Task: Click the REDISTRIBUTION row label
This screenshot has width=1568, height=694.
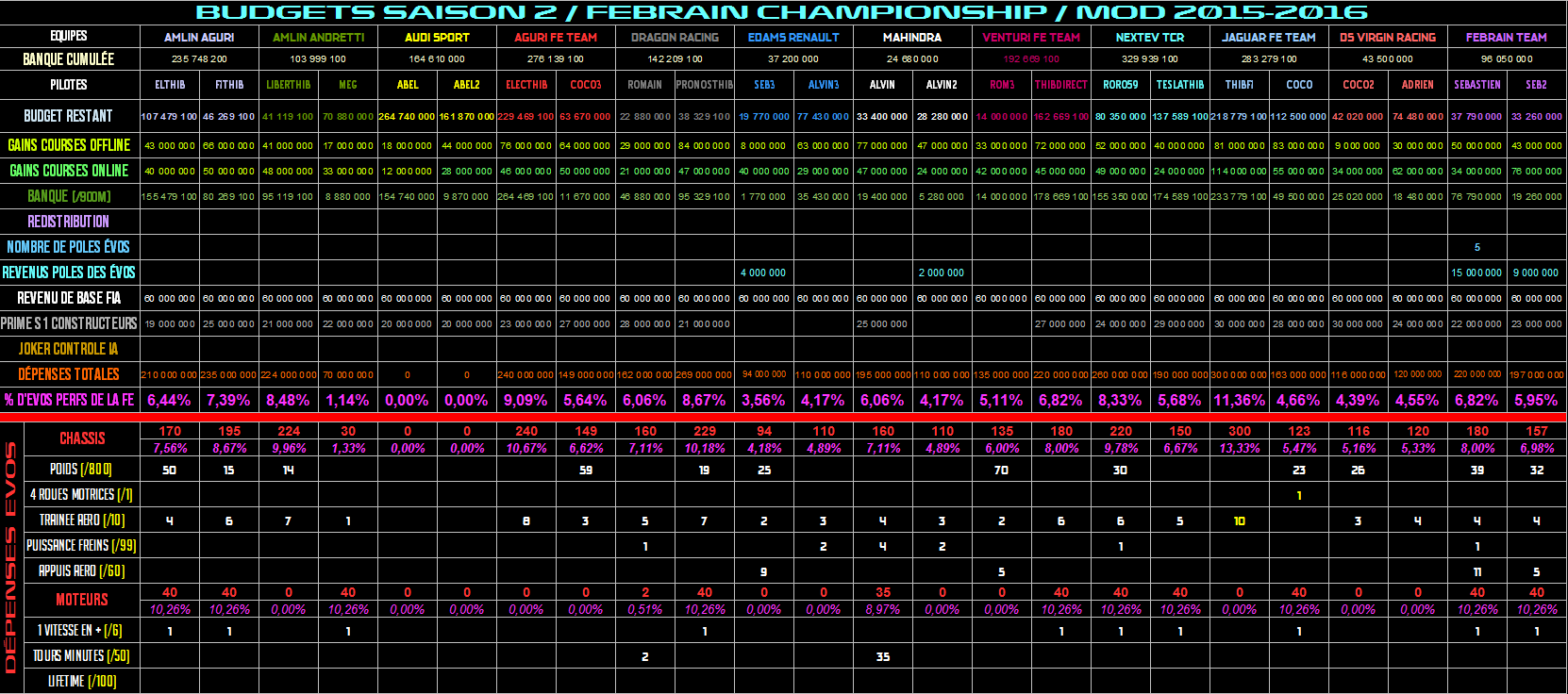Action: click(x=68, y=222)
